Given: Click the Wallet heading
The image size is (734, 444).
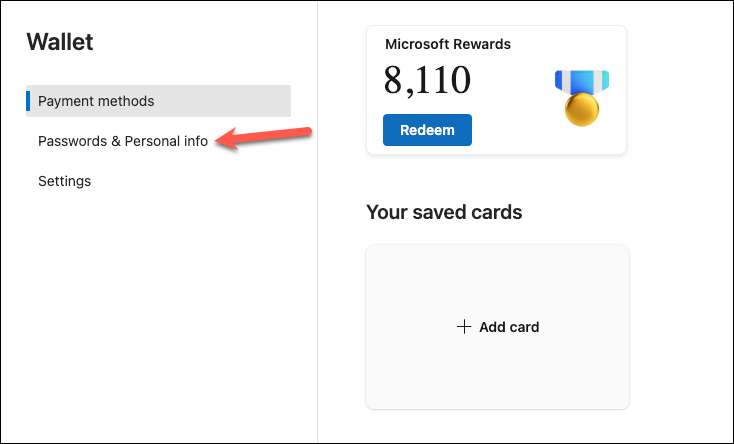Looking at the screenshot, I should (x=60, y=42).
